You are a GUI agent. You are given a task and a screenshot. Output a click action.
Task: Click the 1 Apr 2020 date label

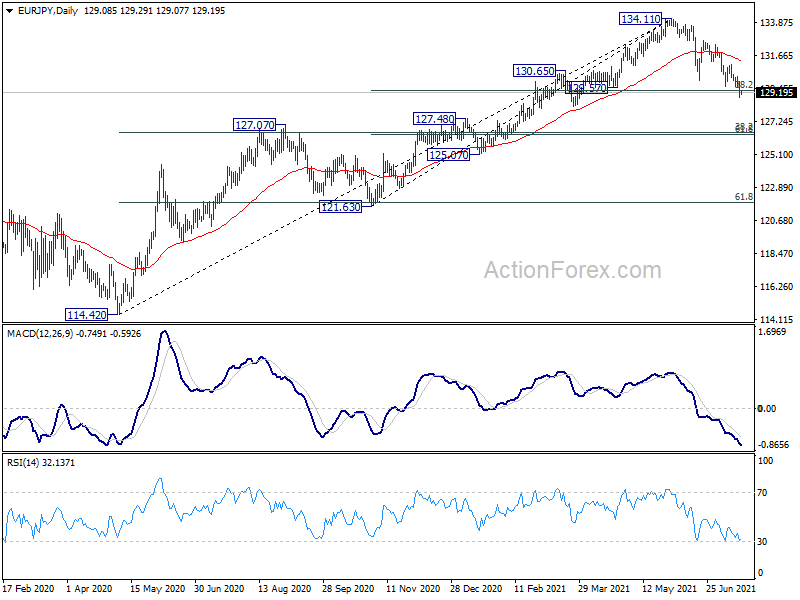(x=89, y=588)
